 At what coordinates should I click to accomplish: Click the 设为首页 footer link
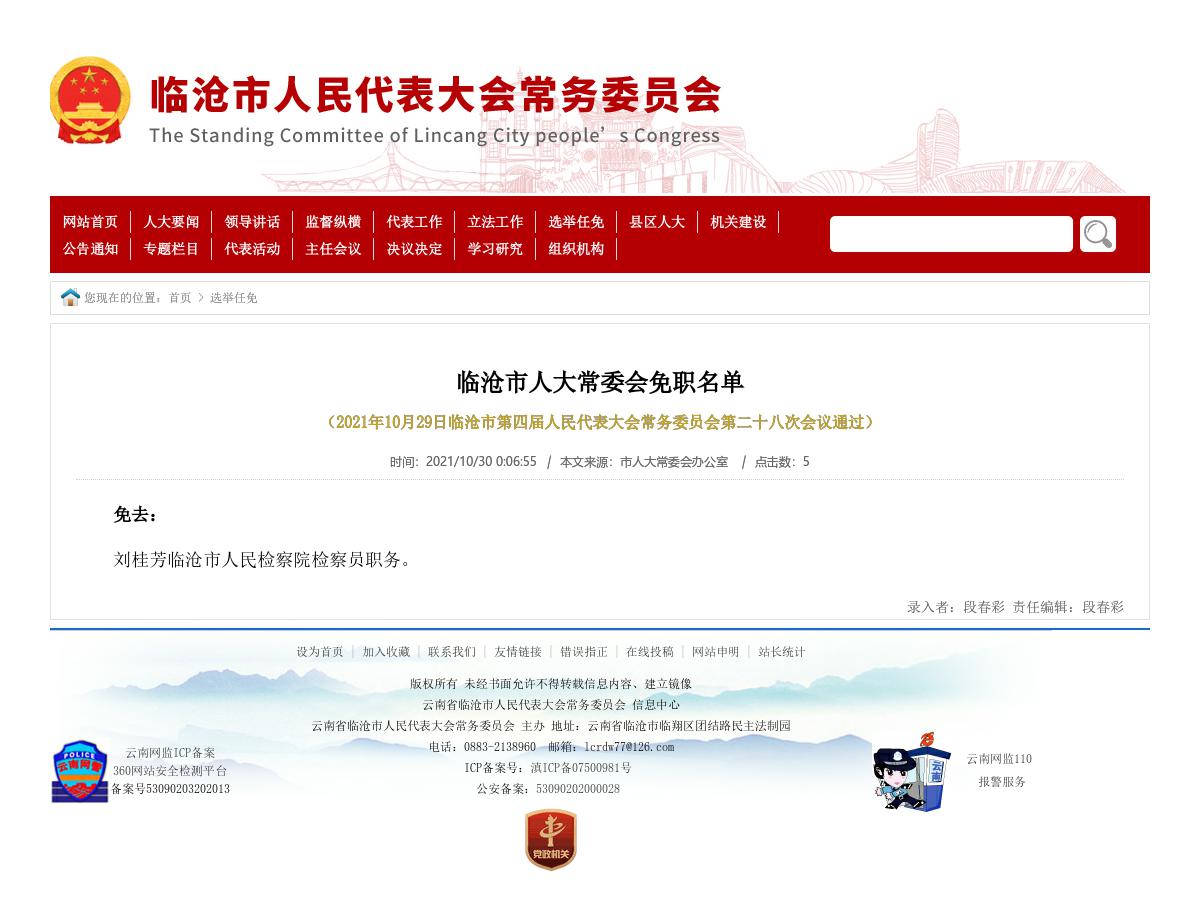(320, 652)
